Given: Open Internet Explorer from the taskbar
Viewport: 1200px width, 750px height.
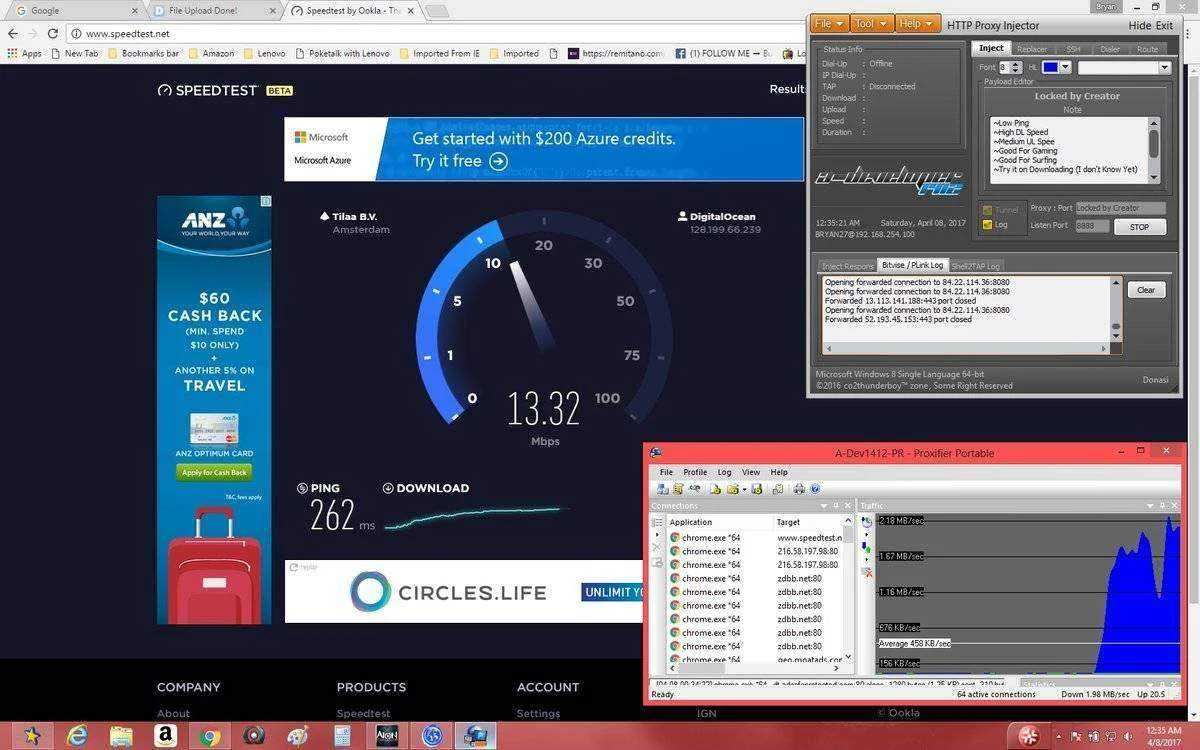Looking at the screenshot, I should click(x=77, y=736).
